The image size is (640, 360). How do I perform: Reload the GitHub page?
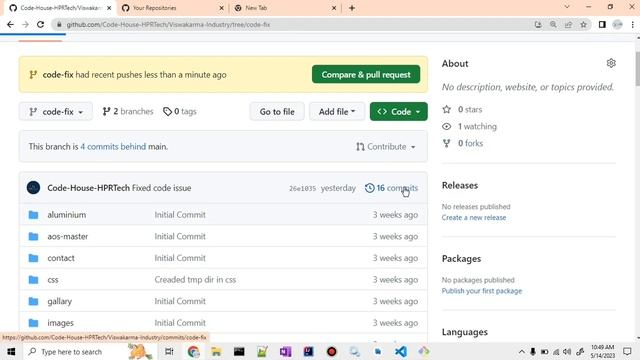[40, 24]
